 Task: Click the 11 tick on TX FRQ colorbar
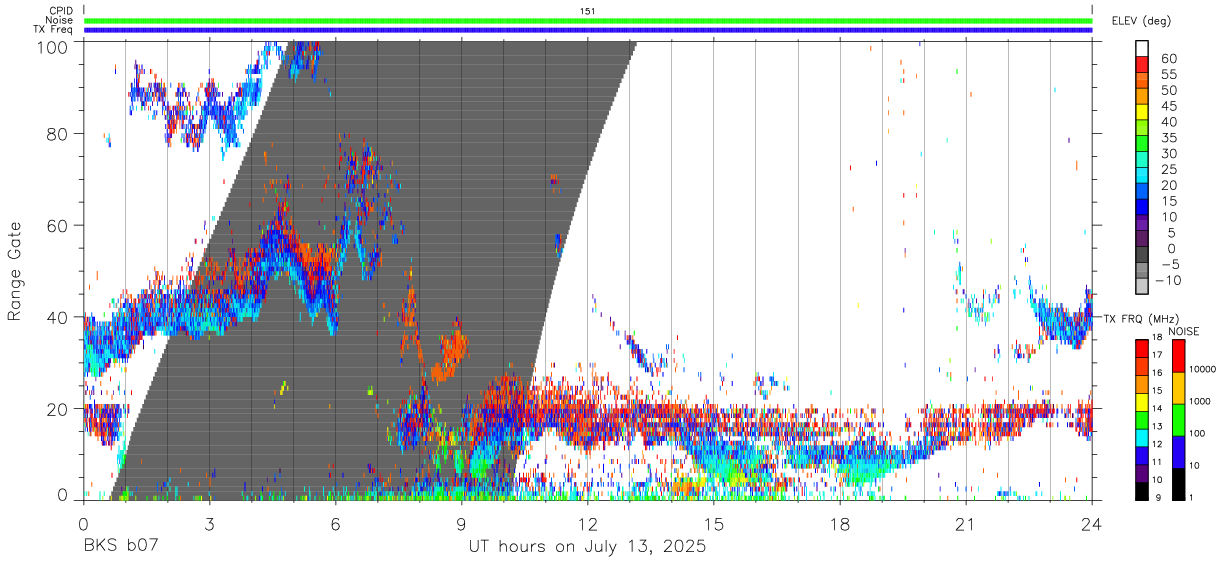pyautogui.click(x=1157, y=462)
